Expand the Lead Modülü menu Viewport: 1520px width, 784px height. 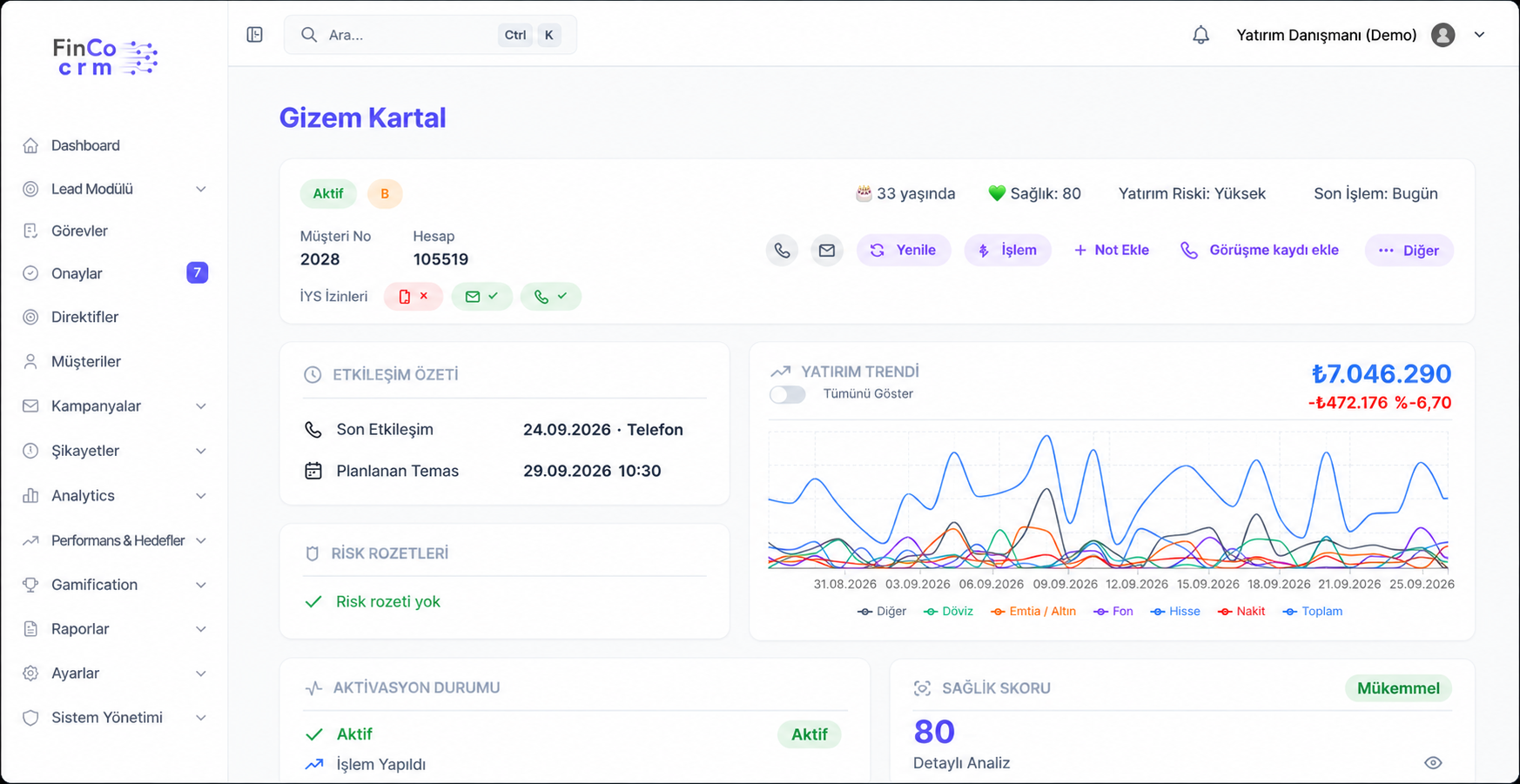click(114, 189)
